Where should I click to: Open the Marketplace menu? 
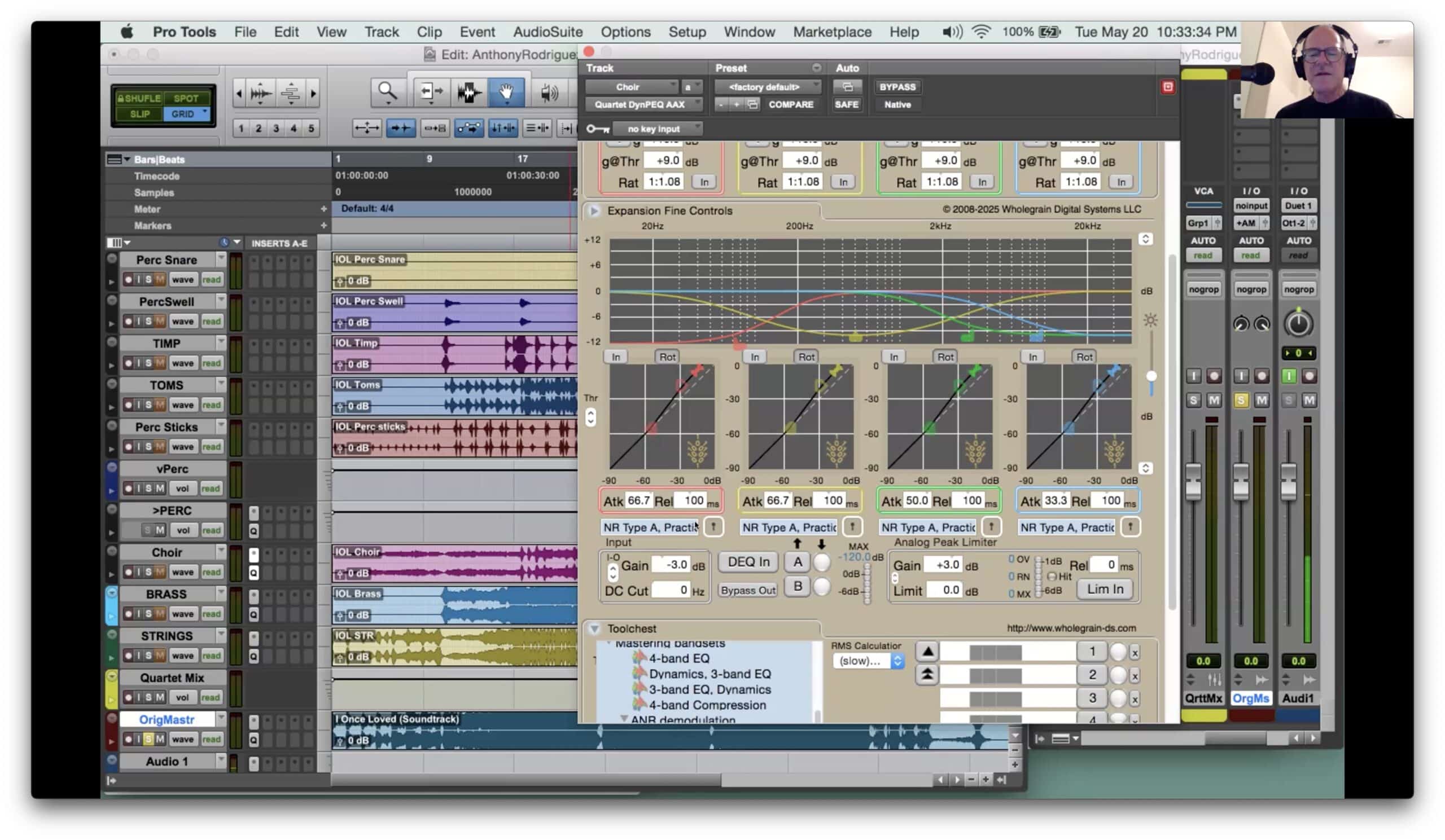coord(832,32)
